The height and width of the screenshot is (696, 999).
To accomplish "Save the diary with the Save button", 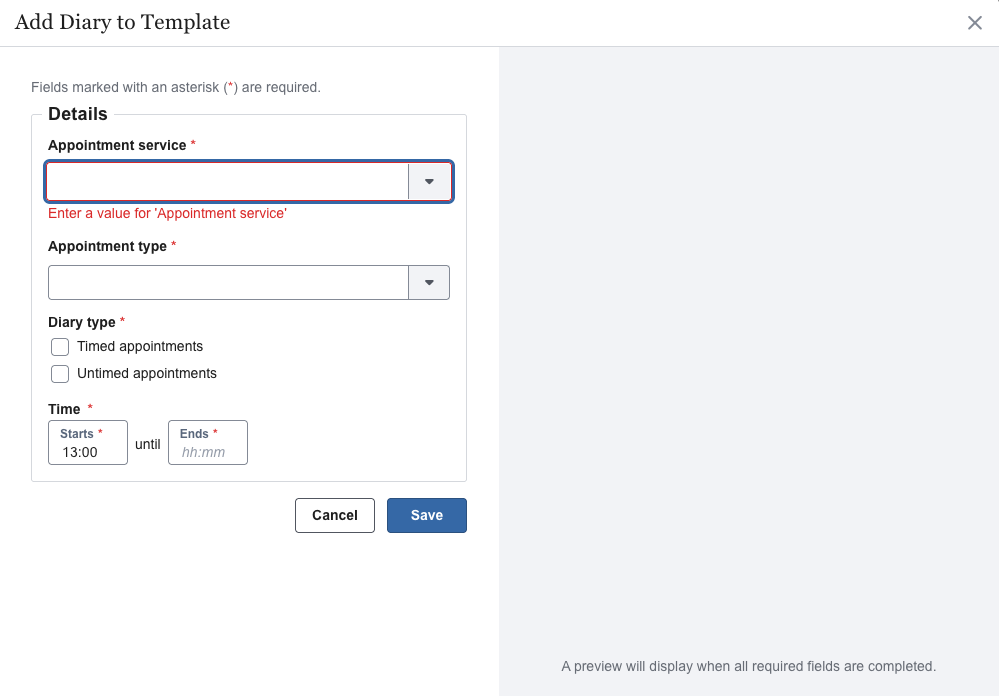I will pos(426,515).
